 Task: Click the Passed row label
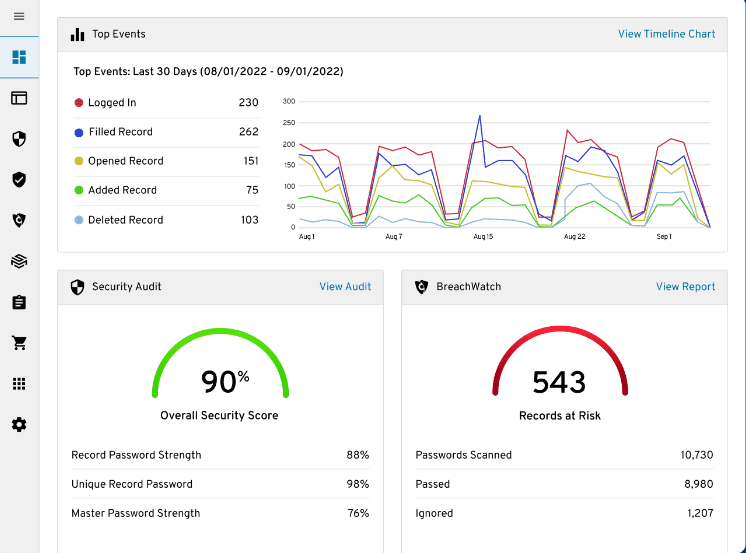click(432, 484)
